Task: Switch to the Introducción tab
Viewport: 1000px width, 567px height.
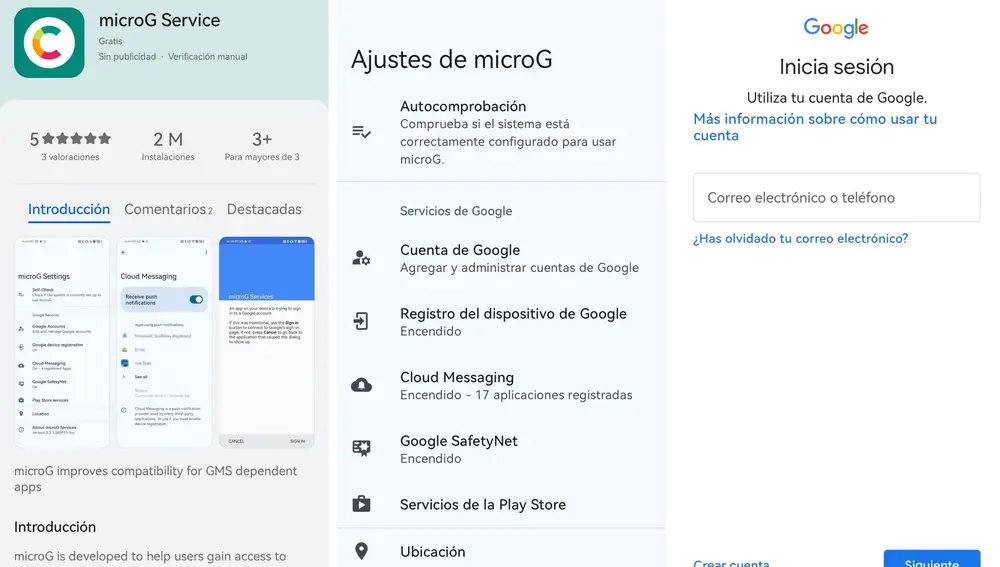Action: tap(69, 209)
